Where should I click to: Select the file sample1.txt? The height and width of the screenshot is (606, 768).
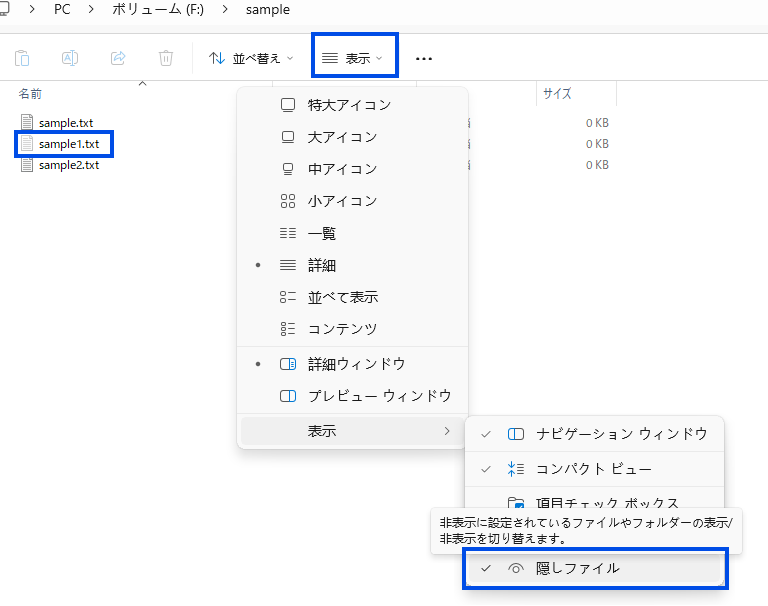tap(69, 144)
